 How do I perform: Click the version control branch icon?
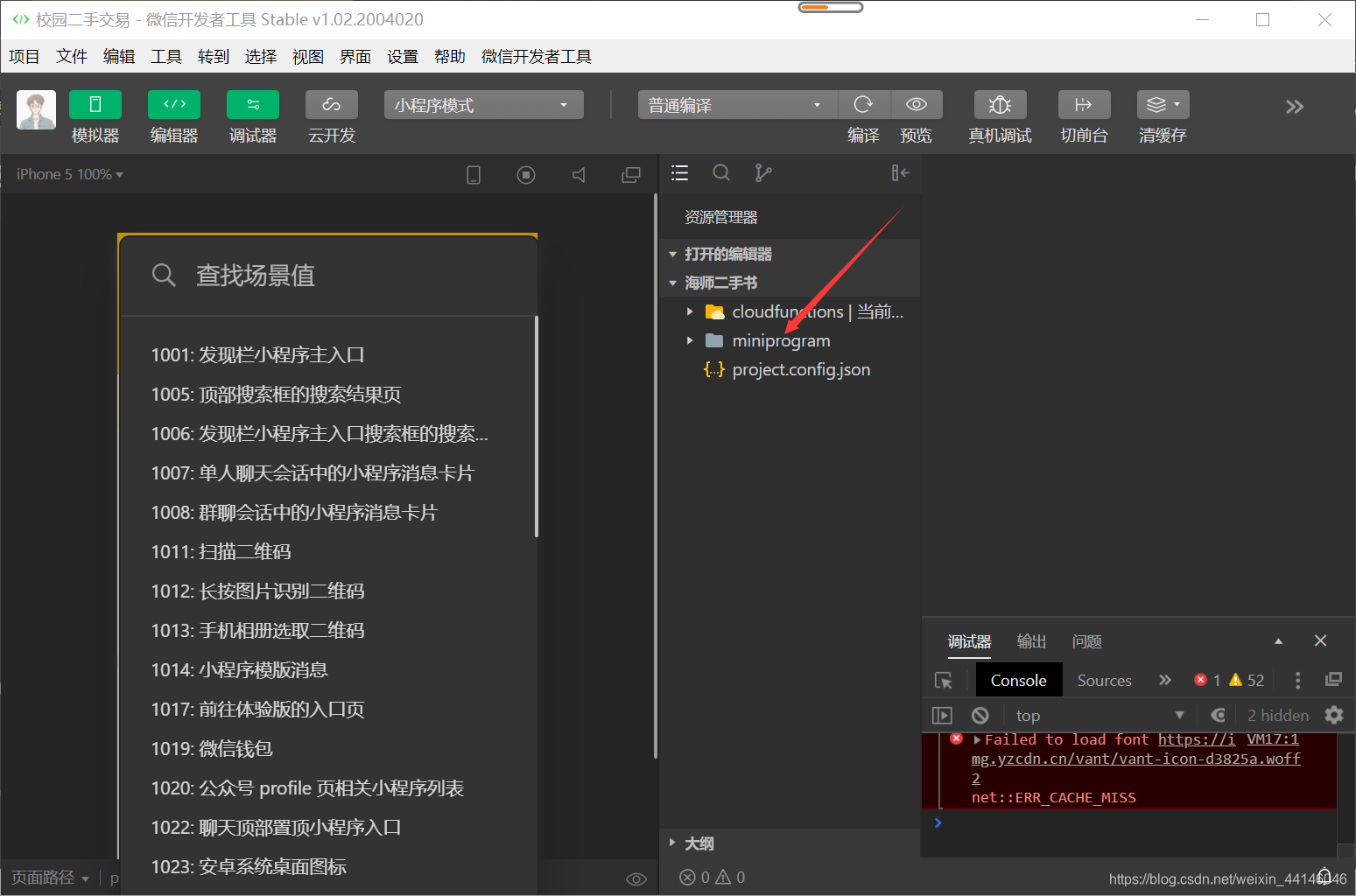click(762, 172)
